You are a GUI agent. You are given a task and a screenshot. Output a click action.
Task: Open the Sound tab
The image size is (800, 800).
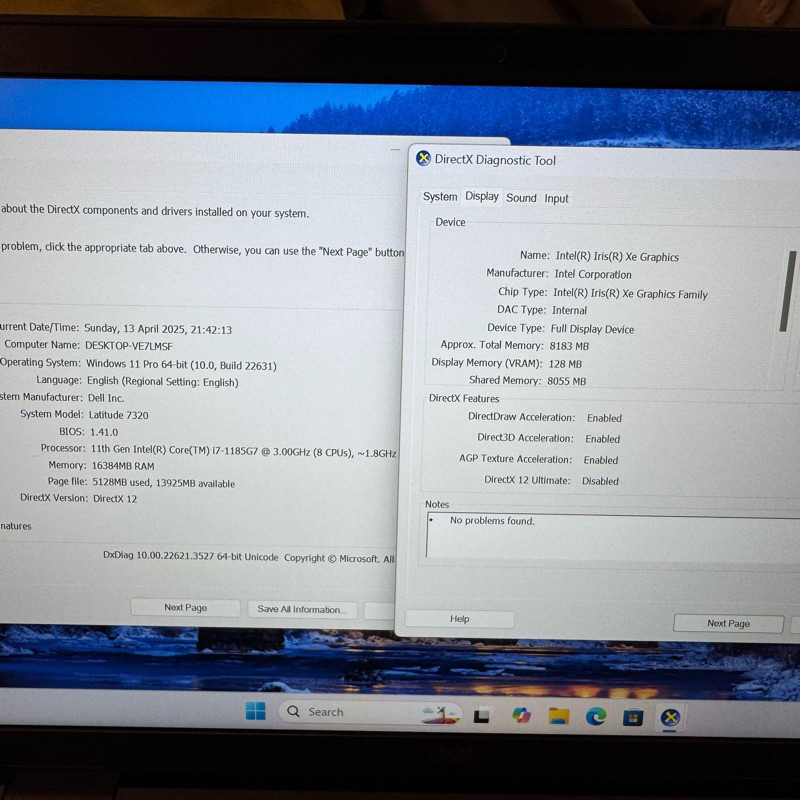pos(521,198)
